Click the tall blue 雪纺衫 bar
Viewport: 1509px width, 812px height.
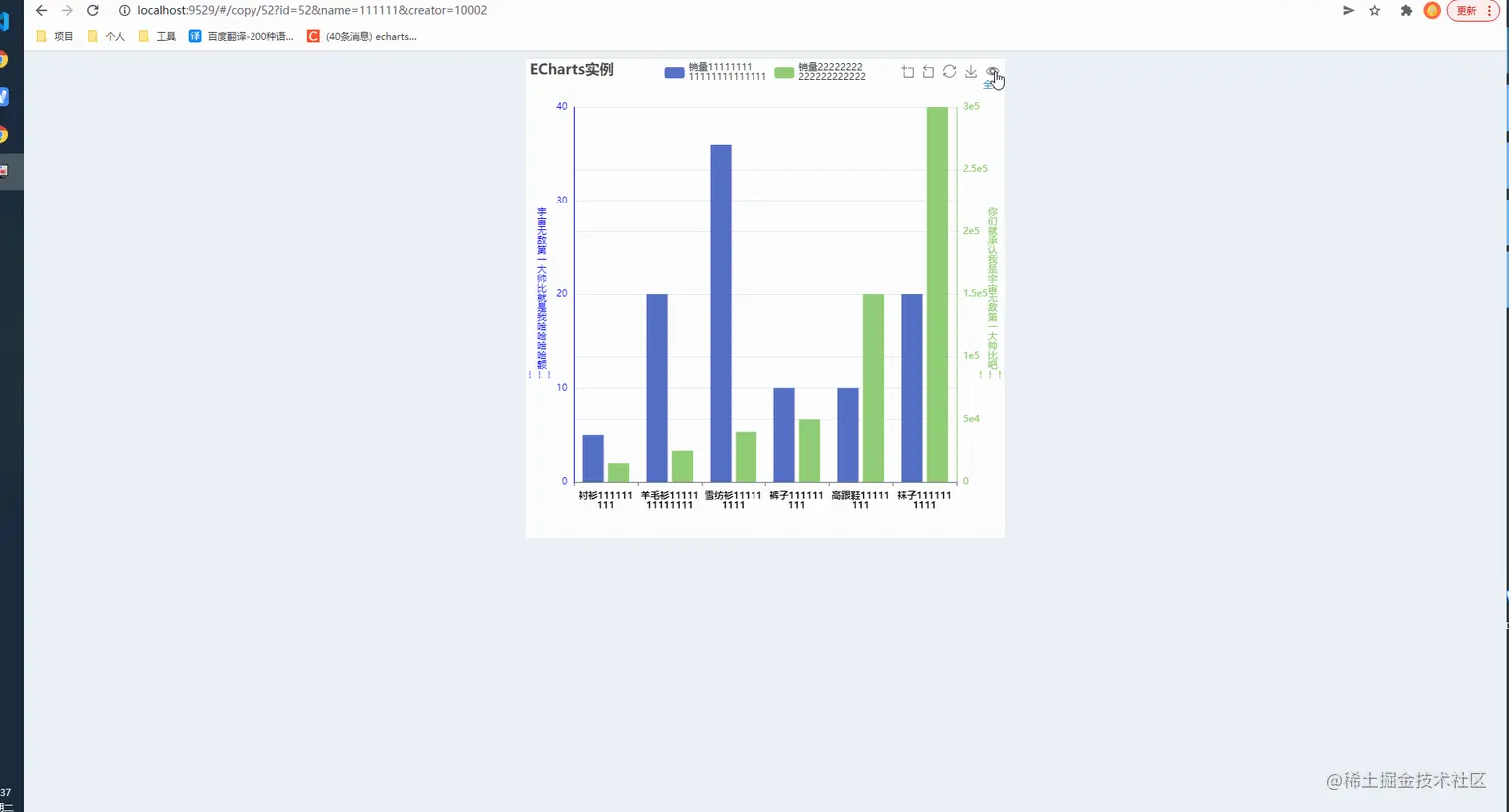click(721, 313)
